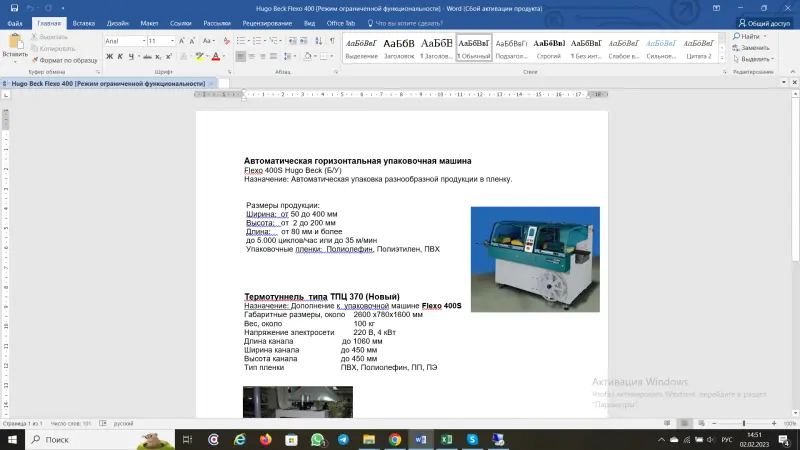Screen dimensions: 800x450
Task: Click the justify alignment icon
Action: (x=273, y=56)
